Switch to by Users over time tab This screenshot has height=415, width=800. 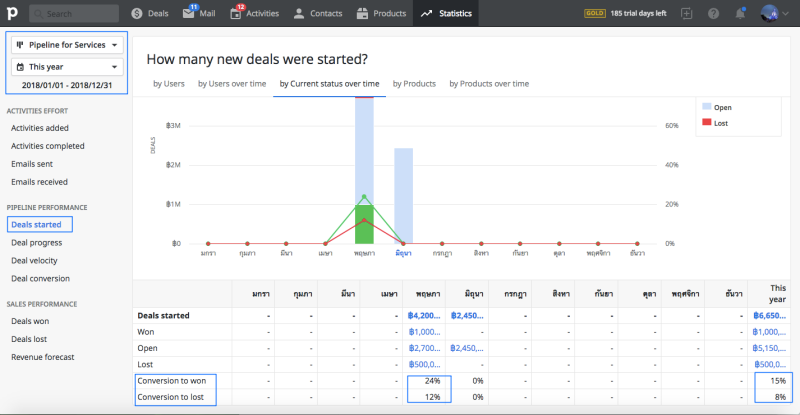click(232, 84)
